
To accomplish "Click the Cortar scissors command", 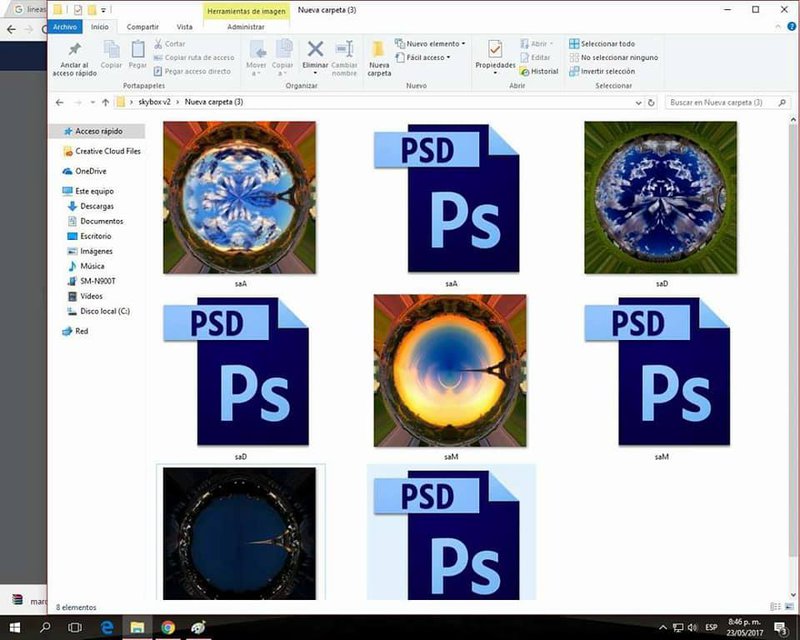I will point(170,44).
